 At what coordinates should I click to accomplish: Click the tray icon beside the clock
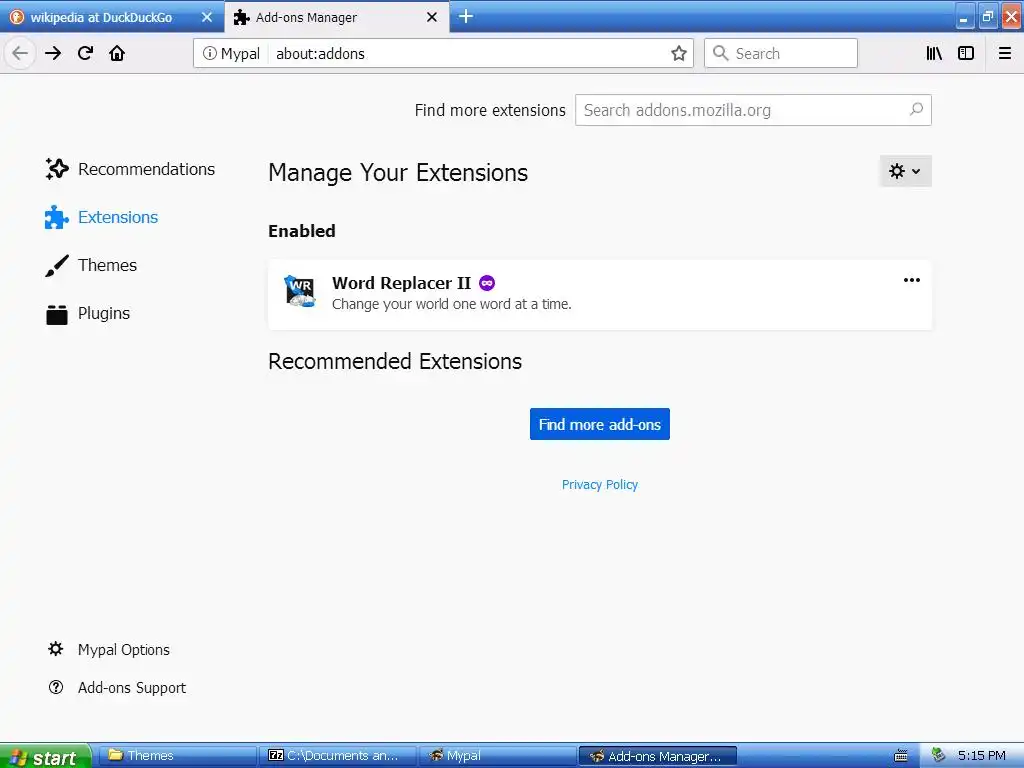[938, 756]
